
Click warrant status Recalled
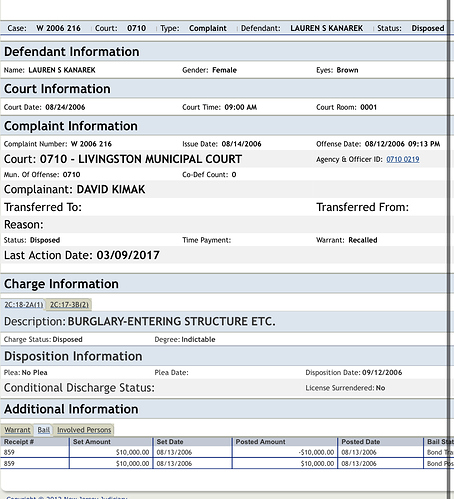363,240
